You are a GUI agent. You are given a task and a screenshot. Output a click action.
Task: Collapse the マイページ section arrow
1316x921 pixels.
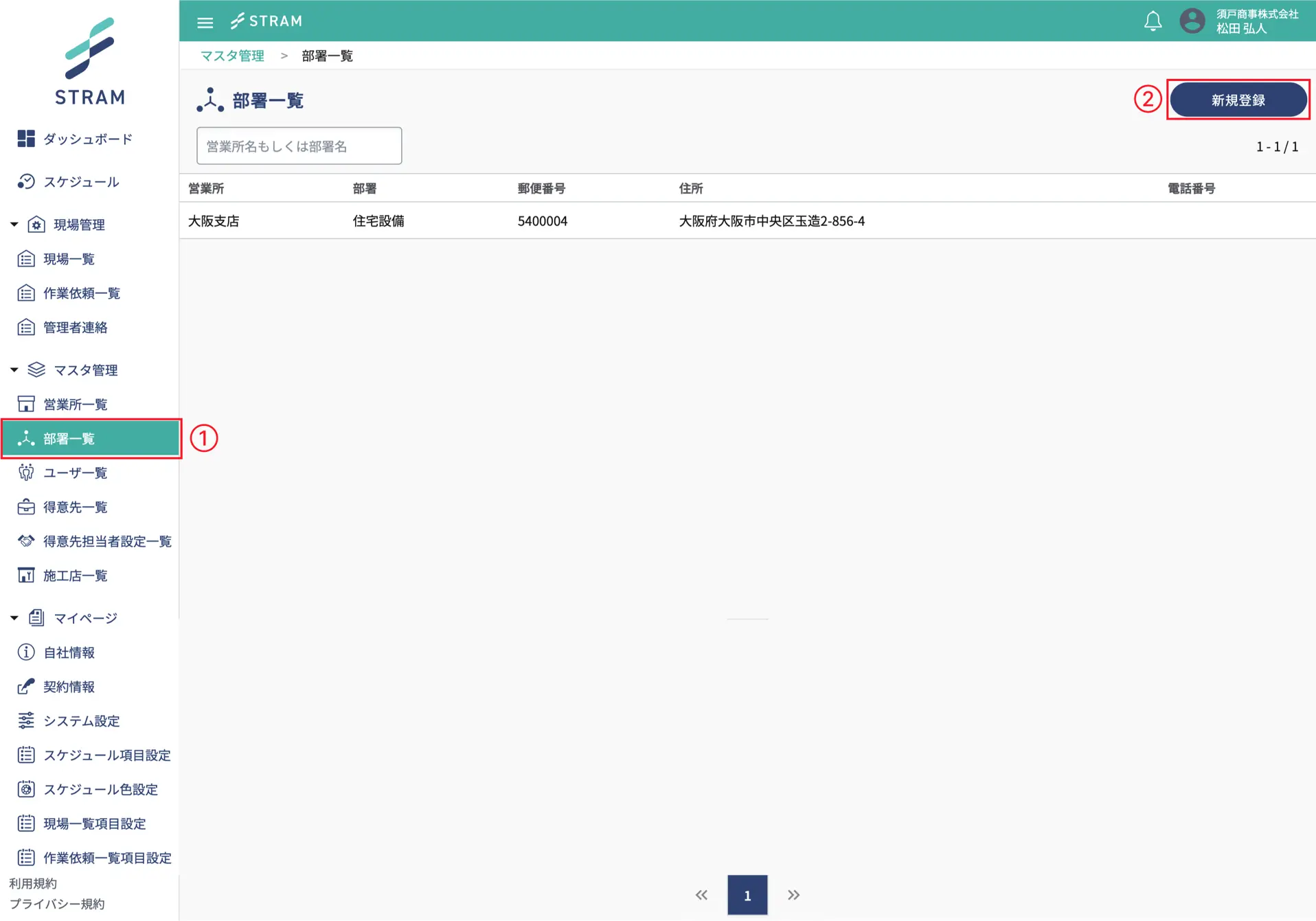pos(14,618)
